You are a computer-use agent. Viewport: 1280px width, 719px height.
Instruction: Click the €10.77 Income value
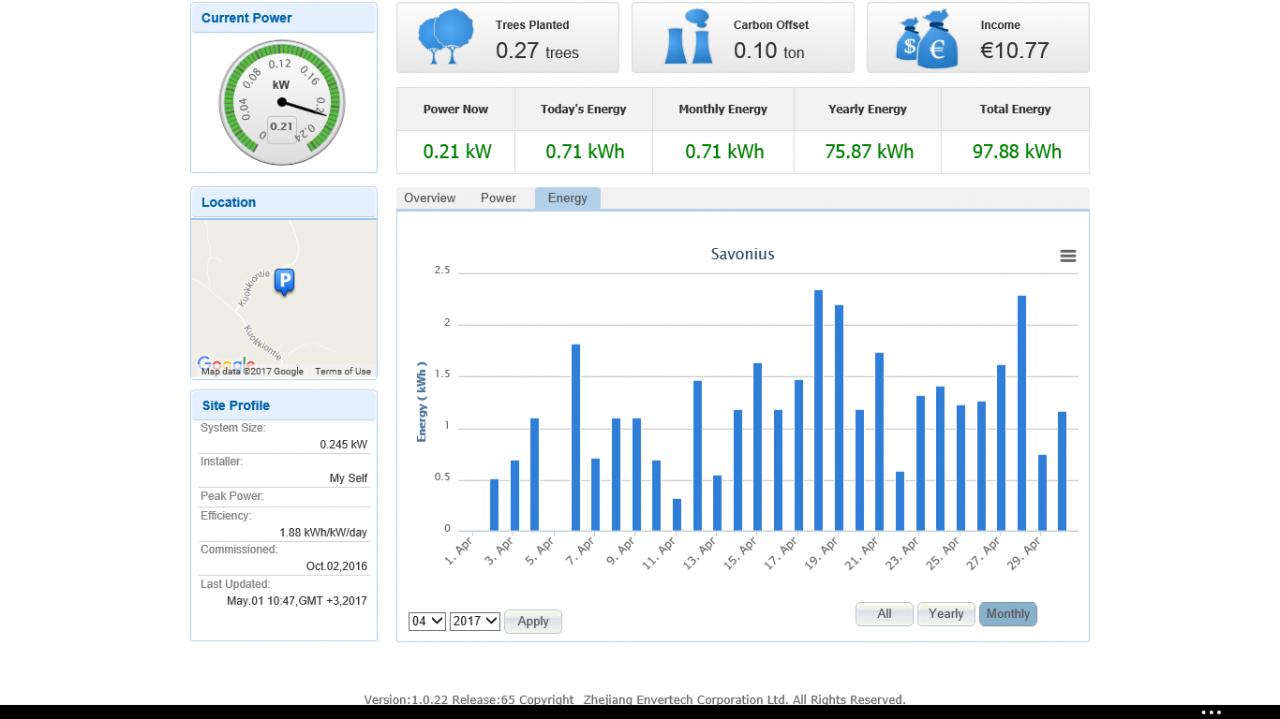[x=1014, y=51]
